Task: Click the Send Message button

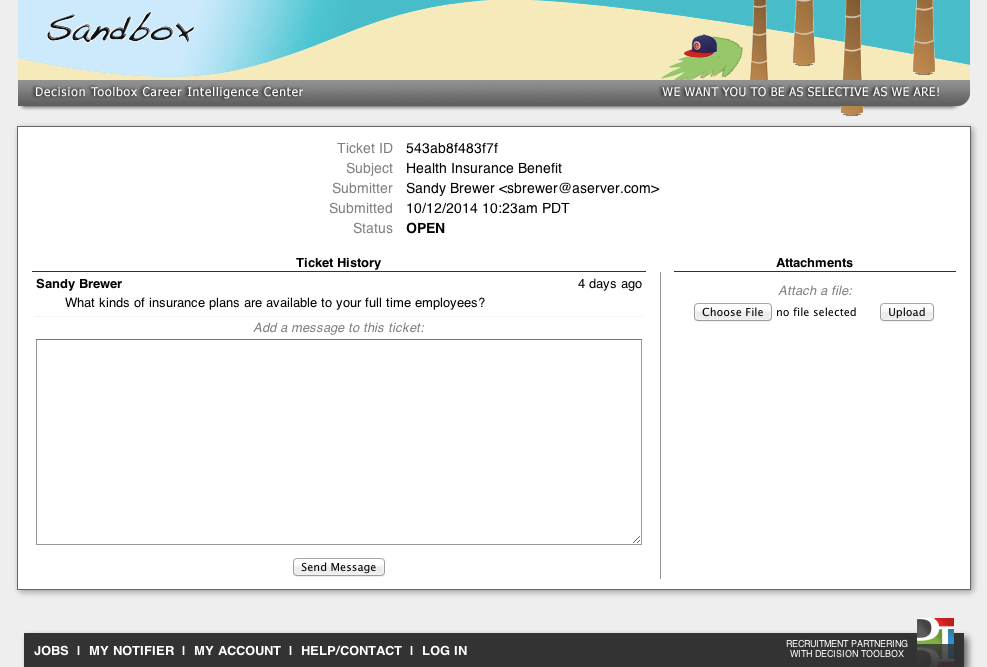Action: [x=339, y=567]
